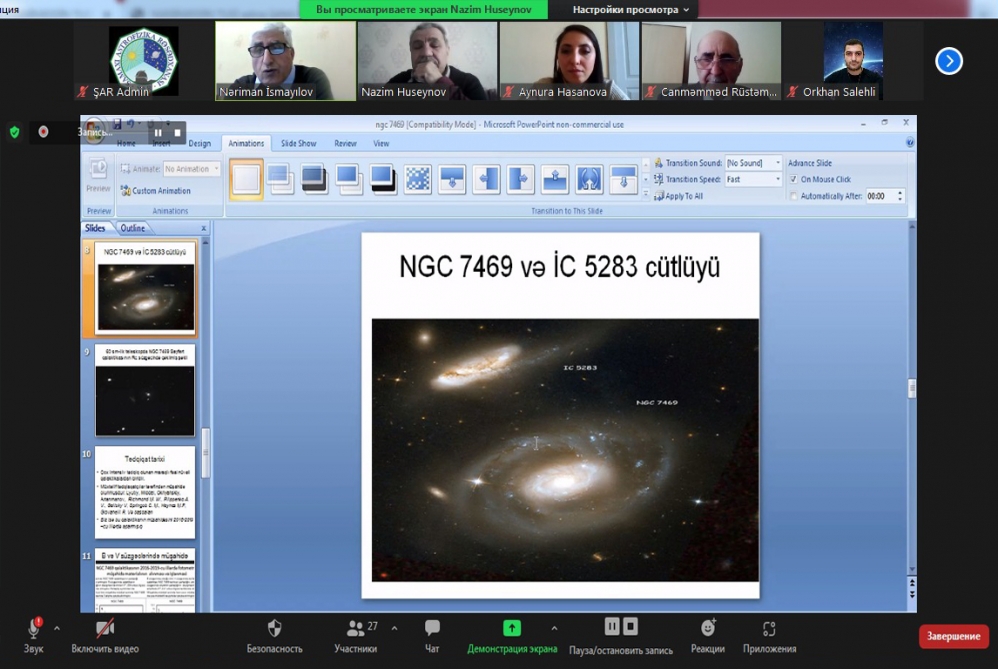Enable the Automatically After checkbox

pyautogui.click(x=793, y=196)
